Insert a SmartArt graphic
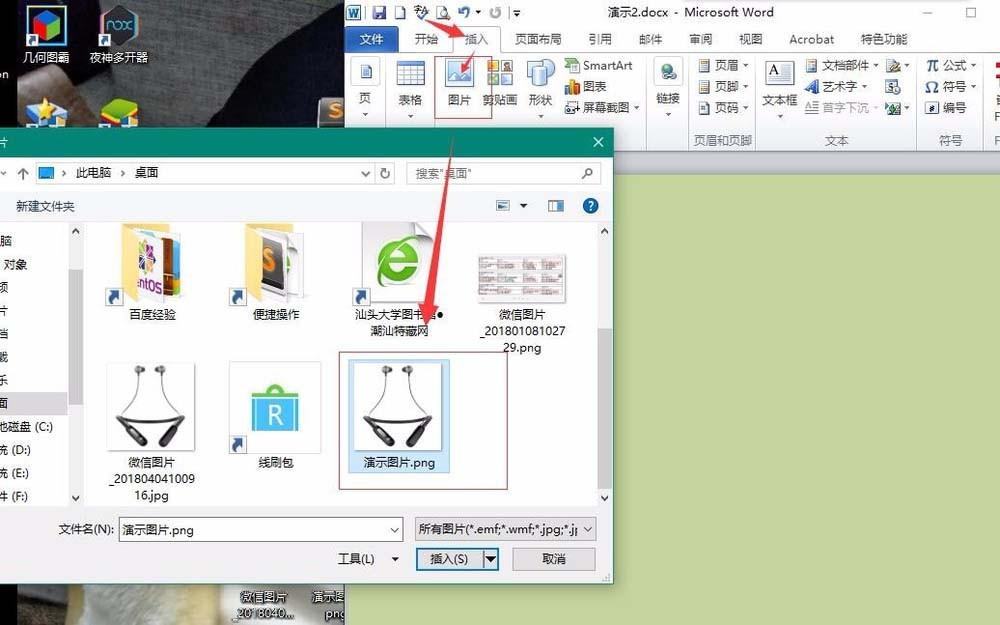 coord(600,64)
